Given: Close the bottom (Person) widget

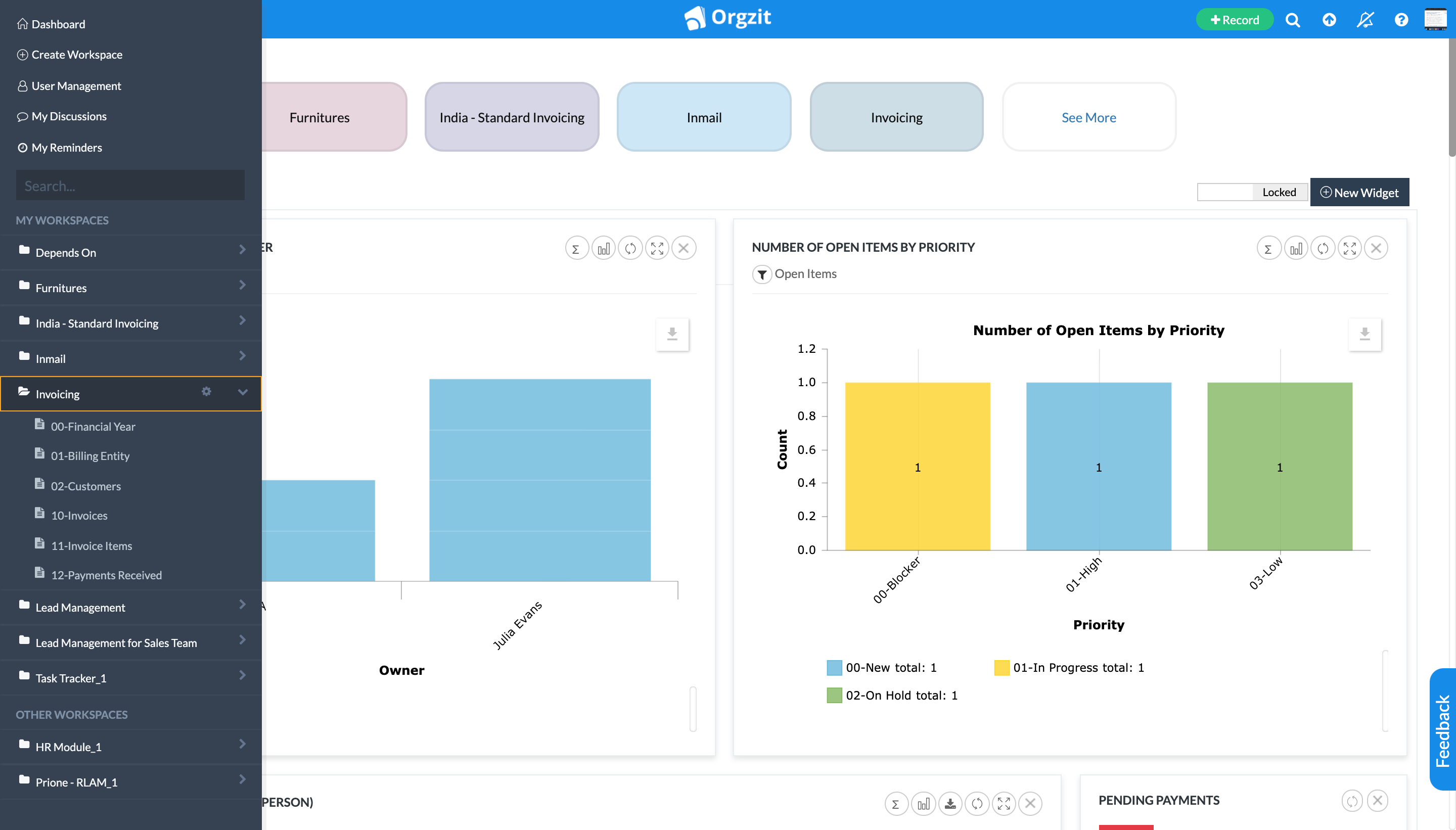Looking at the screenshot, I should (1030, 804).
